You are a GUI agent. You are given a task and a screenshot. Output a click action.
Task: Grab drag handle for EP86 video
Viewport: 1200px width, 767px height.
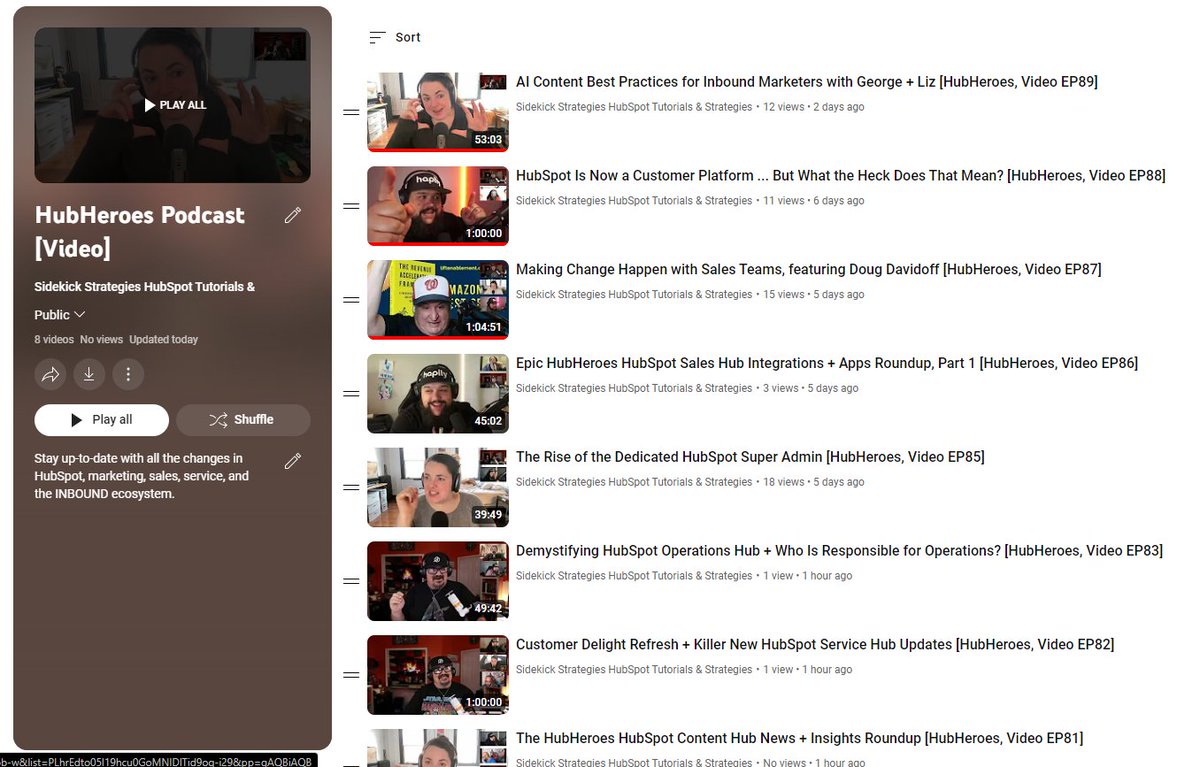(x=351, y=394)
